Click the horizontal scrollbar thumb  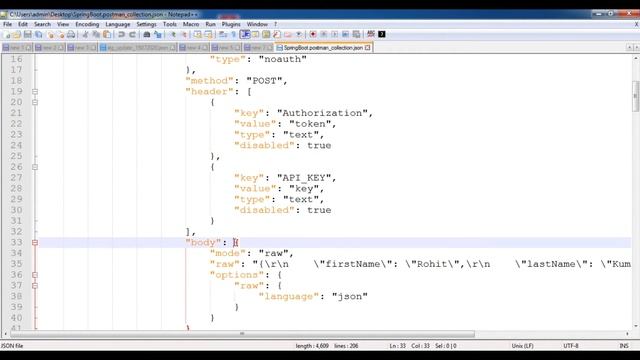(242, 334)
